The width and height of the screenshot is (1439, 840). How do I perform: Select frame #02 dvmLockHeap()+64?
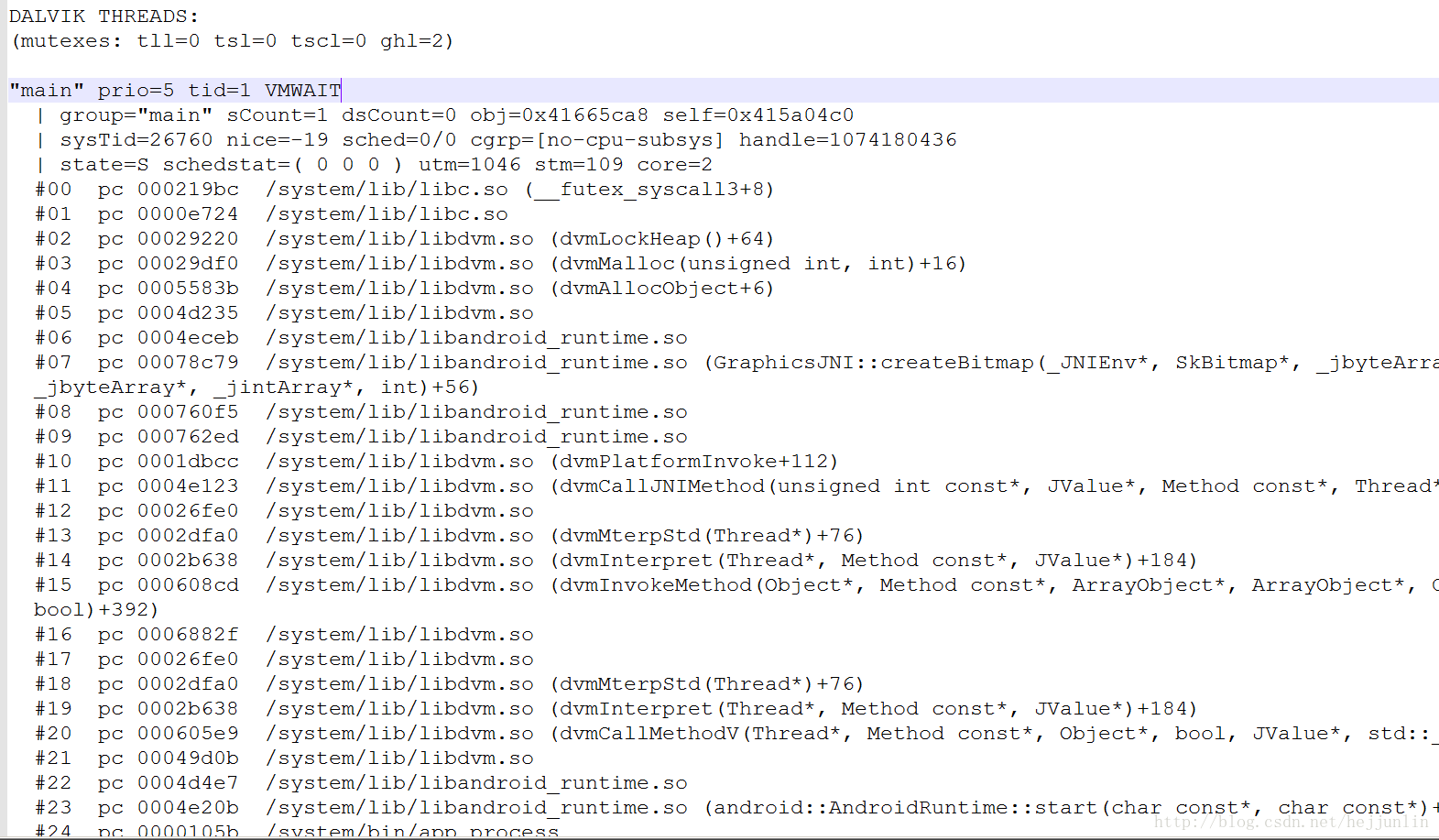coord(405,239)
